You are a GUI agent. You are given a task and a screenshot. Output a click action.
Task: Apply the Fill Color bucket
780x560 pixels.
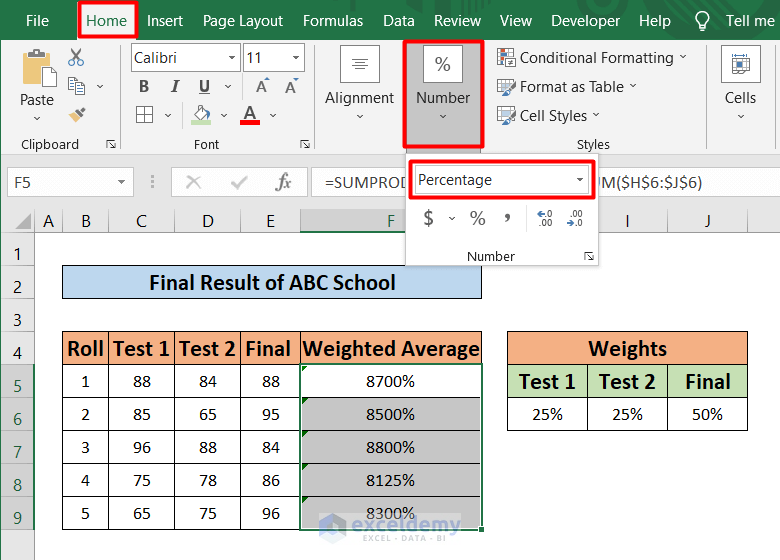(x=201, y=115)
